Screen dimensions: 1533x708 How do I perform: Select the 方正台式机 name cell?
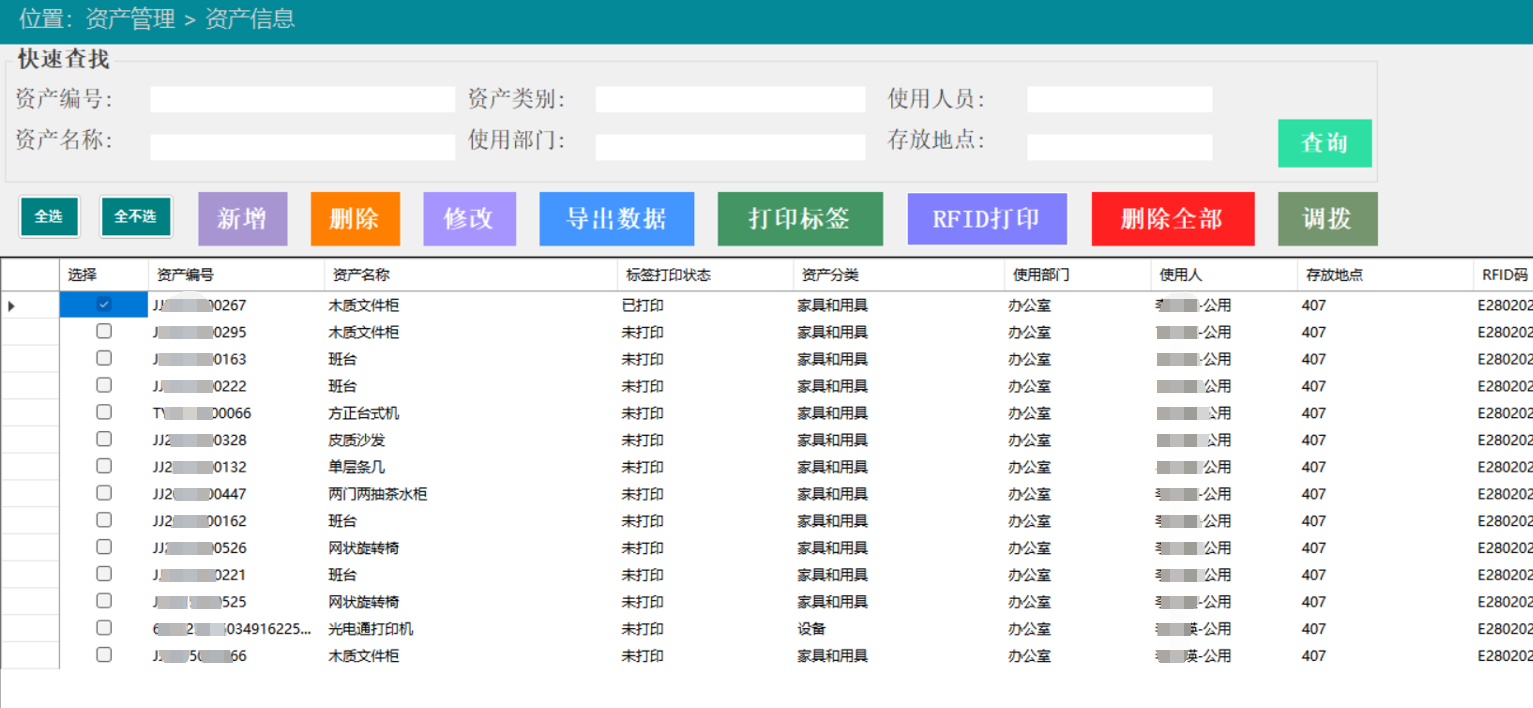(471, 413)
